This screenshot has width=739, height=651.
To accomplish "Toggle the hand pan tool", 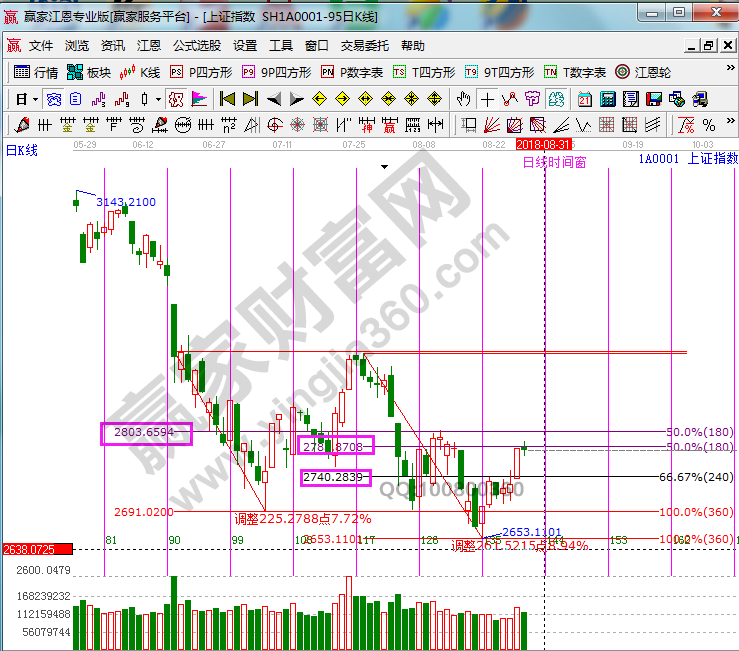I will [463, 99].
